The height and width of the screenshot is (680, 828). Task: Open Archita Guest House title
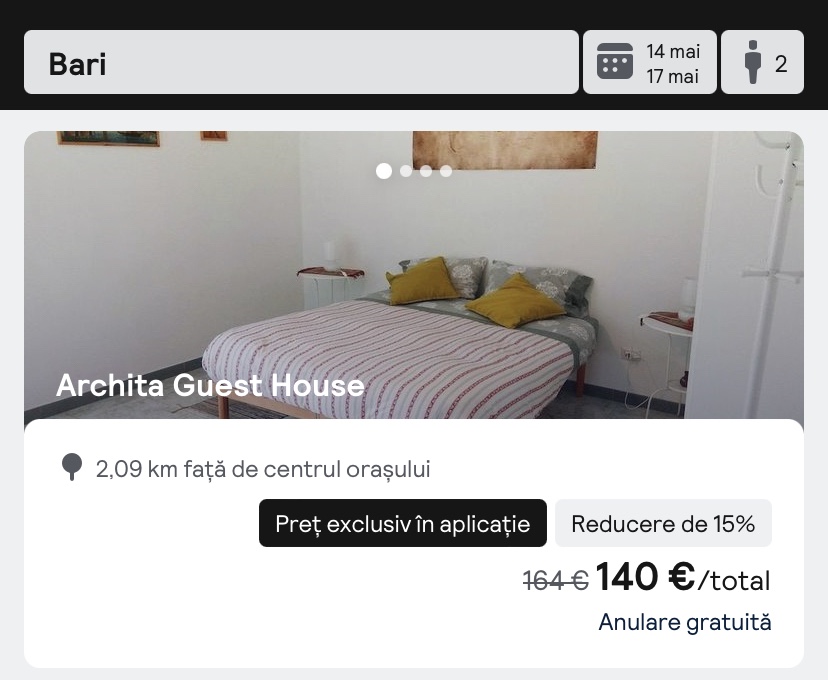coord(210,385)
